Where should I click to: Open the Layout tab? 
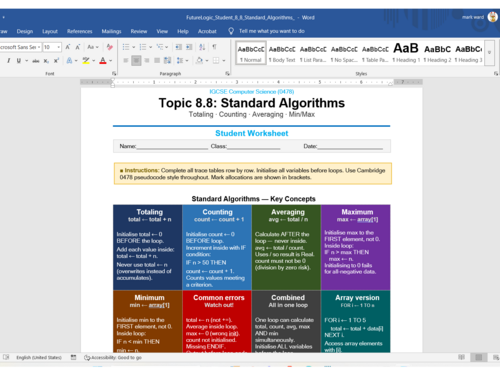pos(50,31)
